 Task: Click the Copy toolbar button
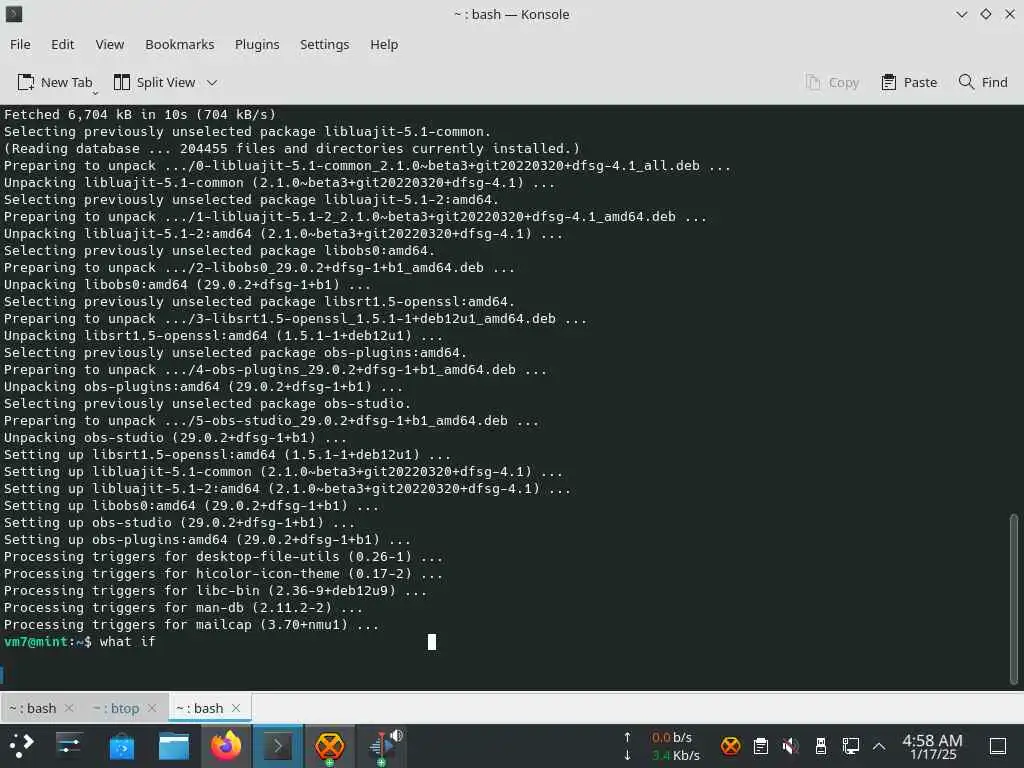832,82
